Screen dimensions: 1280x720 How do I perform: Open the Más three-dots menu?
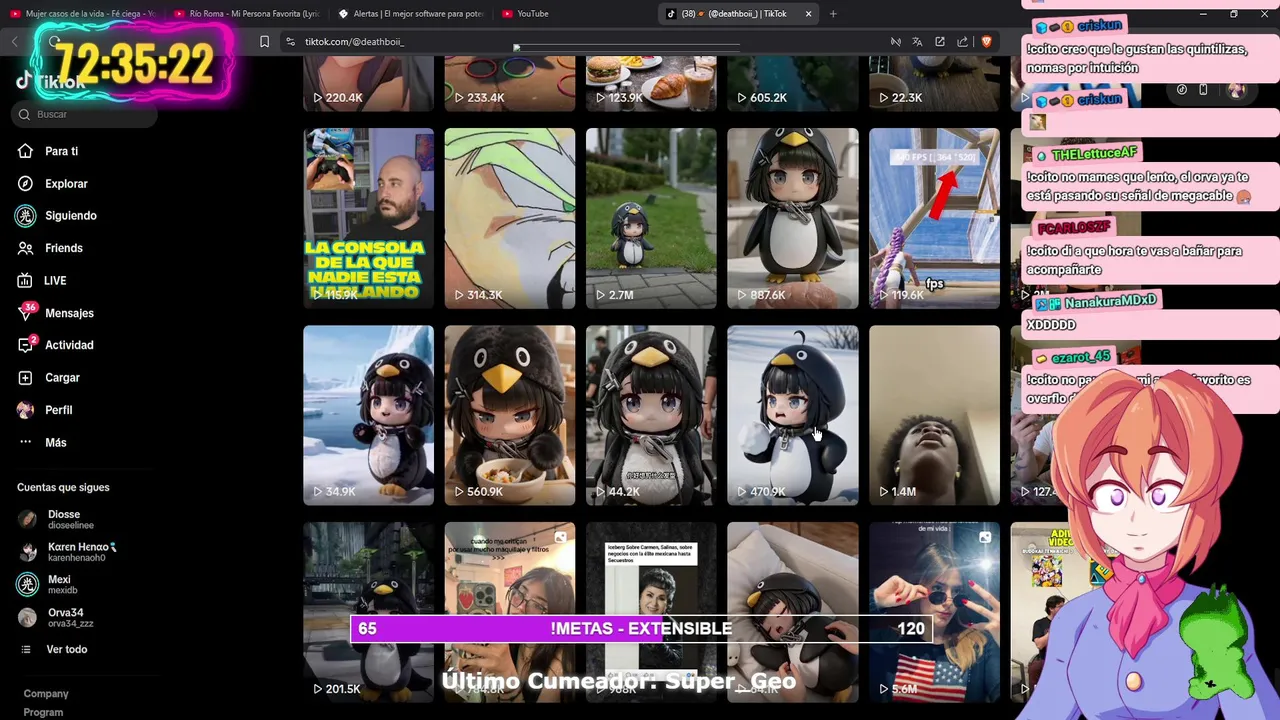[26, 442]
